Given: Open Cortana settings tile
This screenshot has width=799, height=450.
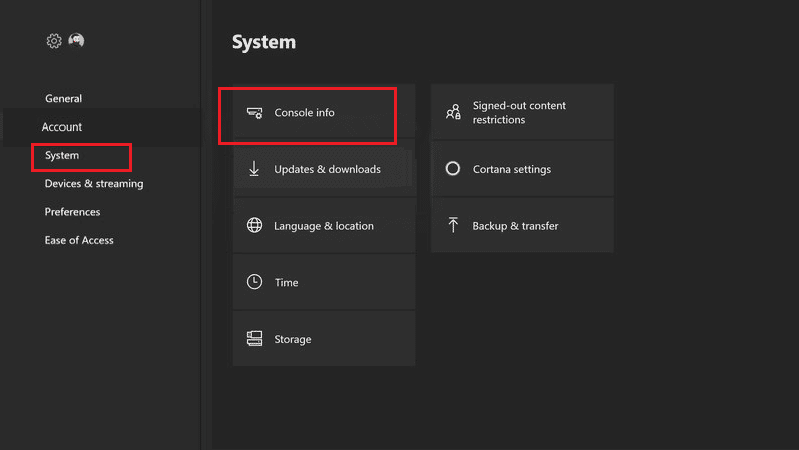Looking at the screenshot, I should pos(522,170).
